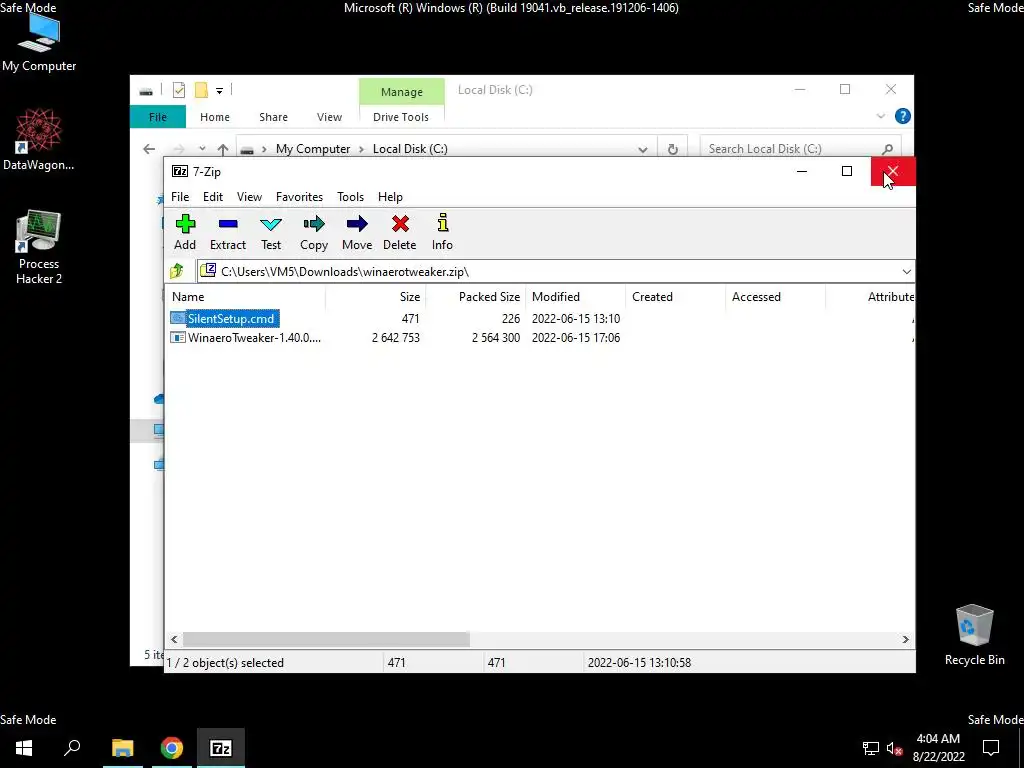Switch to the View tab in Explorer
1024x768 pixels.
coord(329,117)
